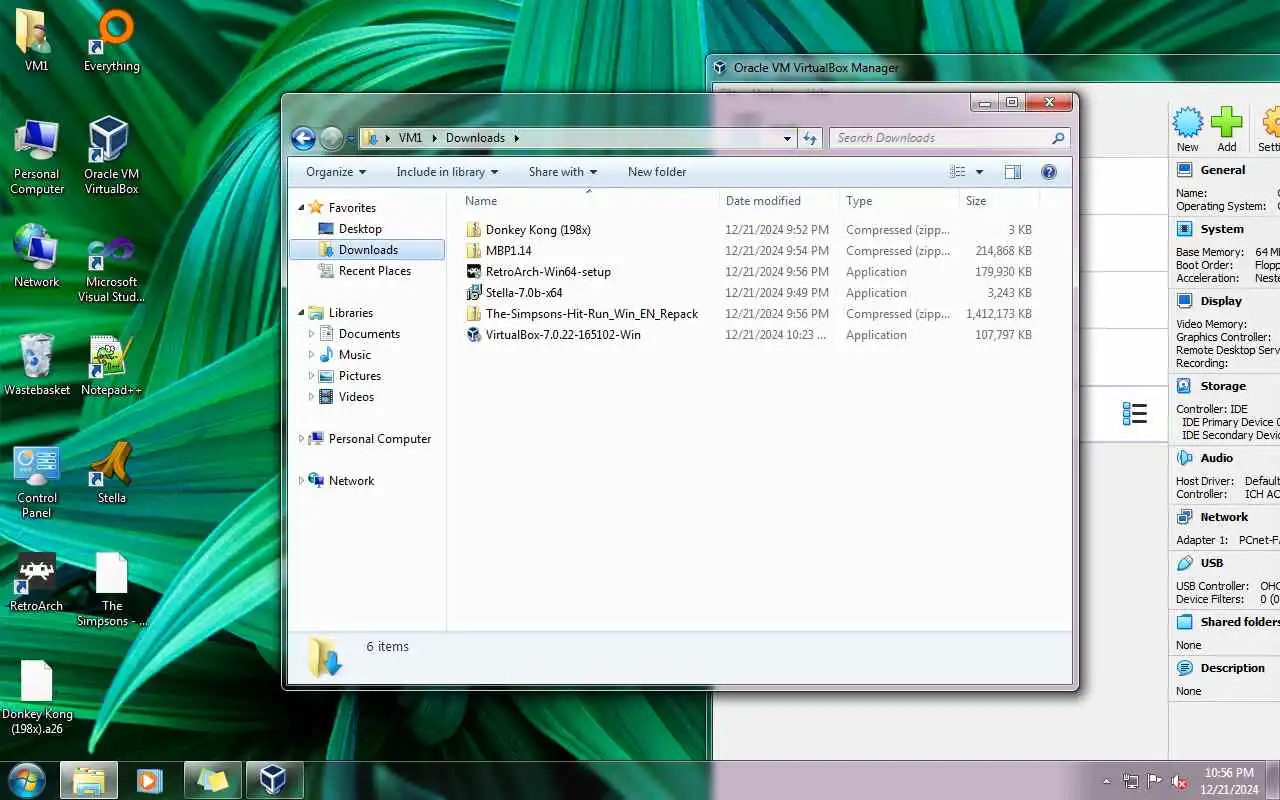The image size is (1280, 800).
Task: Launch the Oracle VM VirtualBox desktop shortcut
Action: [111, 156]
